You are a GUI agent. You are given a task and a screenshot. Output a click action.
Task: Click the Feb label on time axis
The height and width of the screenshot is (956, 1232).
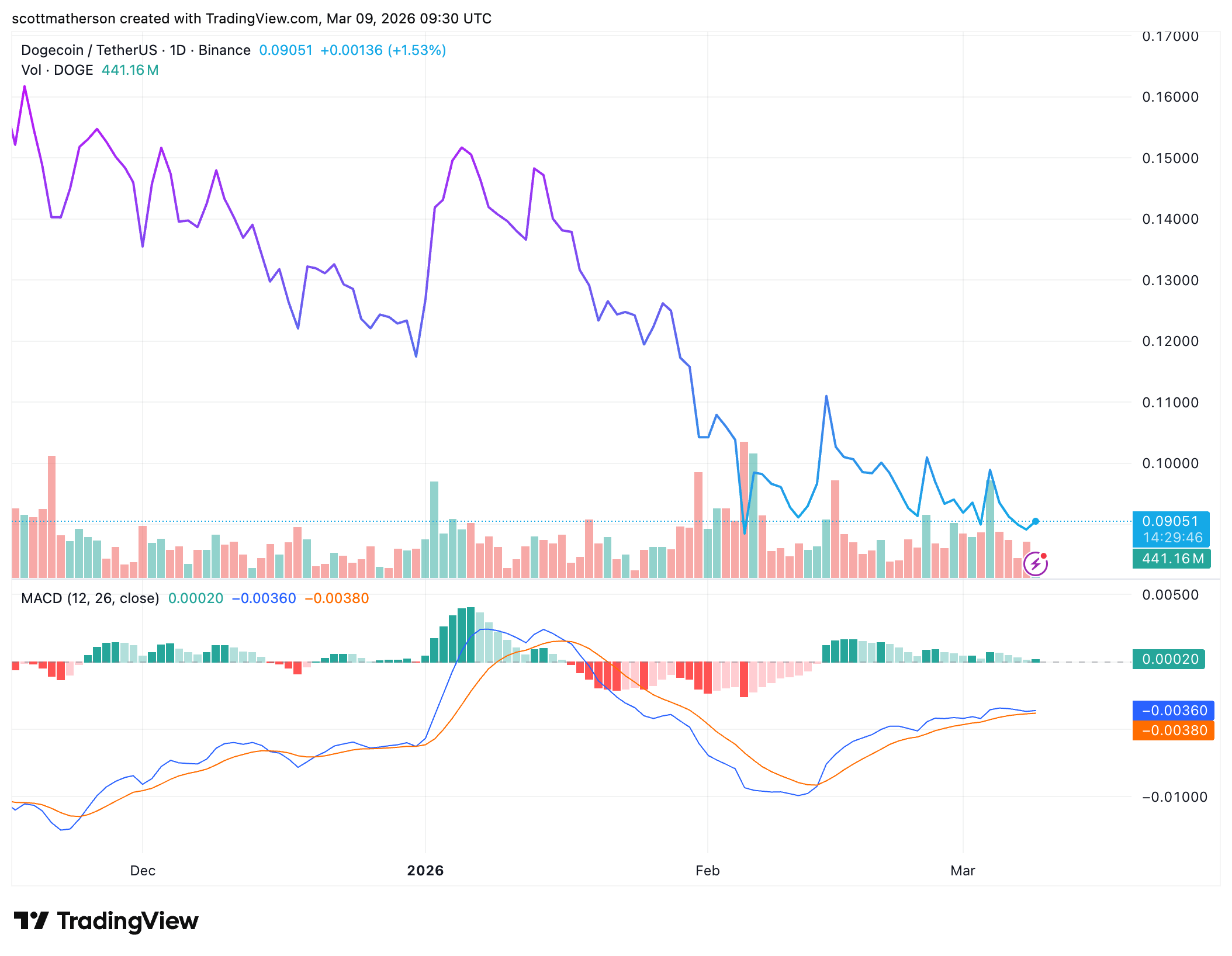click(x=708, y=871)
